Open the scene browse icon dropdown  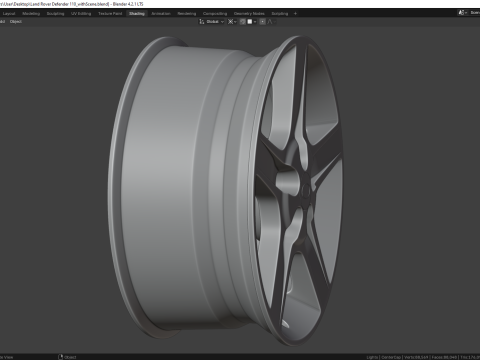[462, 13]
